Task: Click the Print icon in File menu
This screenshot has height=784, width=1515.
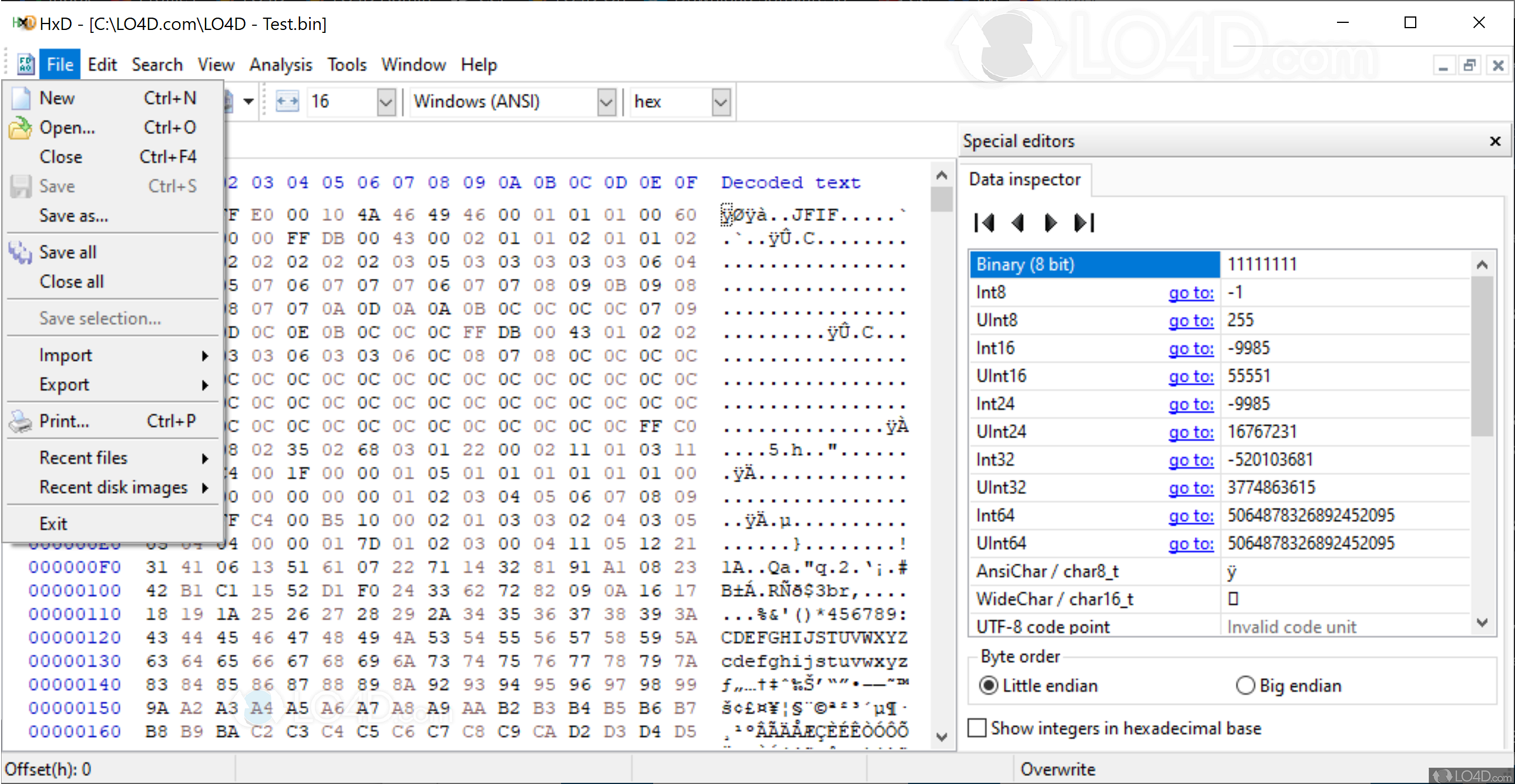Action: click(21, 422)
